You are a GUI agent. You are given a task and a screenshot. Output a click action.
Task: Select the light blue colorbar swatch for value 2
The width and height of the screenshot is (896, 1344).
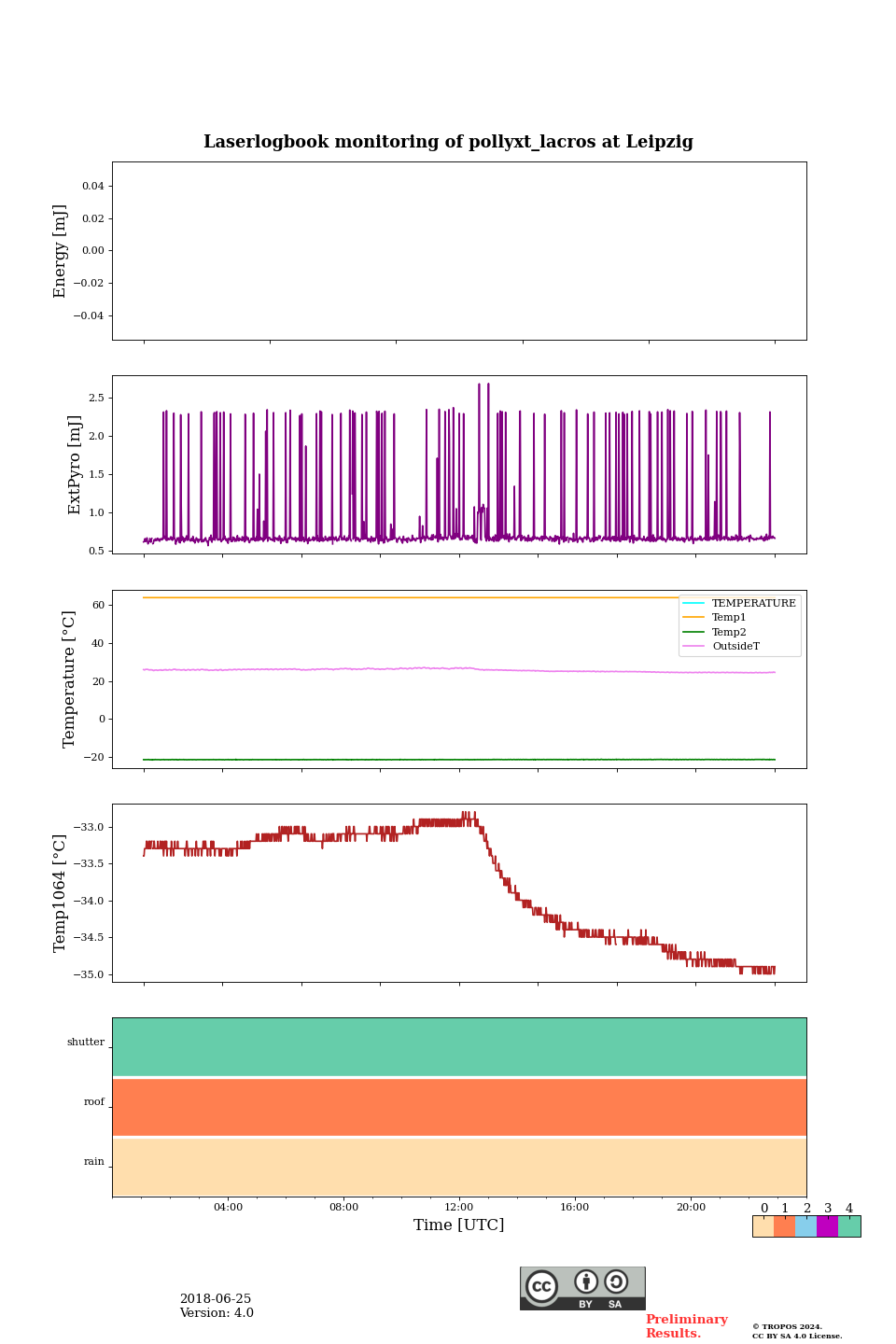pos(805,1226)
